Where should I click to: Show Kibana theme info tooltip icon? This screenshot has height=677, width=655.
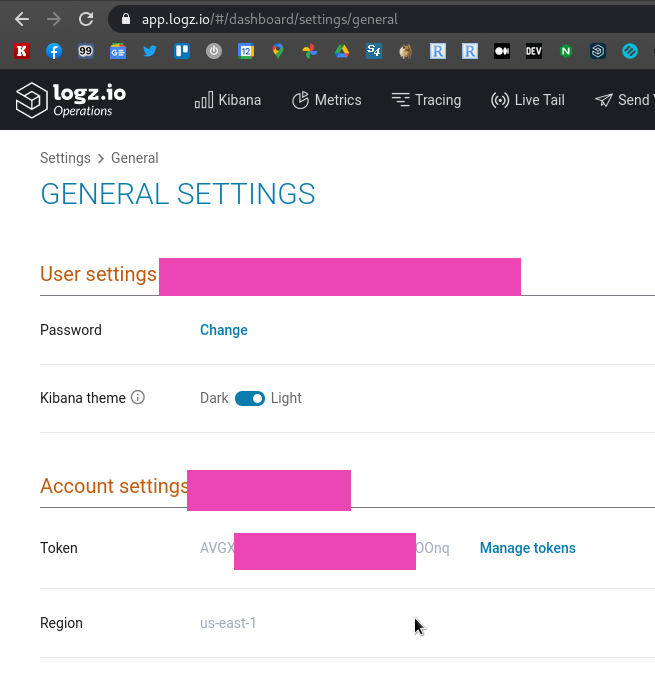tap(138, 397)
